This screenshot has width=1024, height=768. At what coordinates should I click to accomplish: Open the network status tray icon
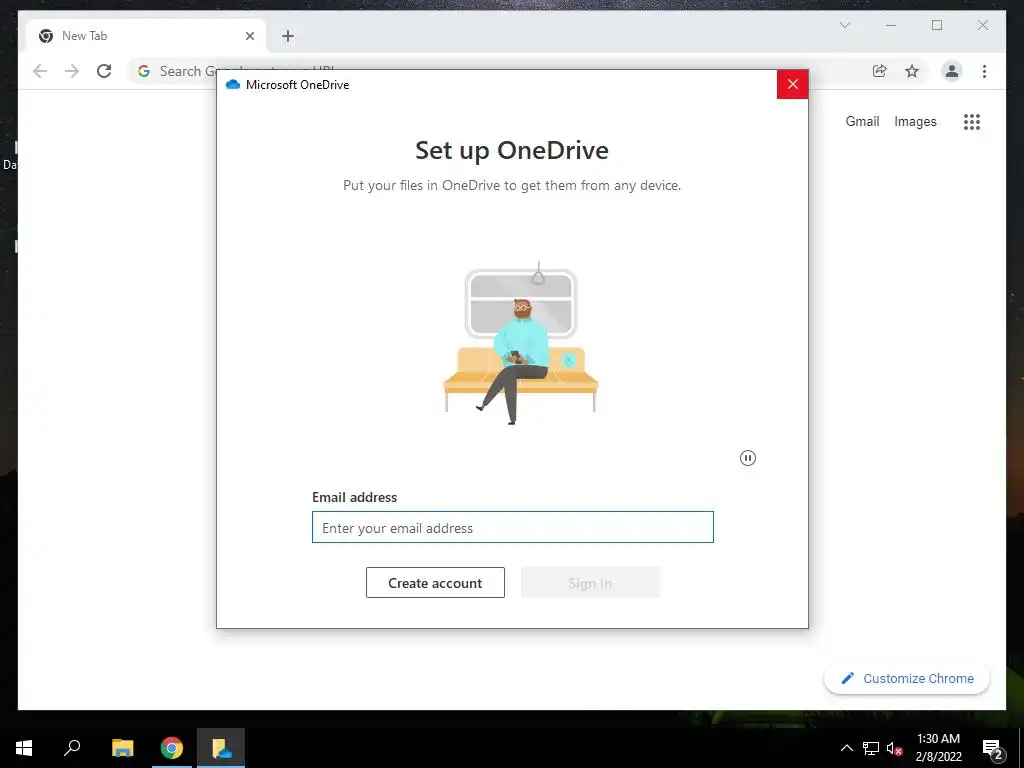(871, 748)
